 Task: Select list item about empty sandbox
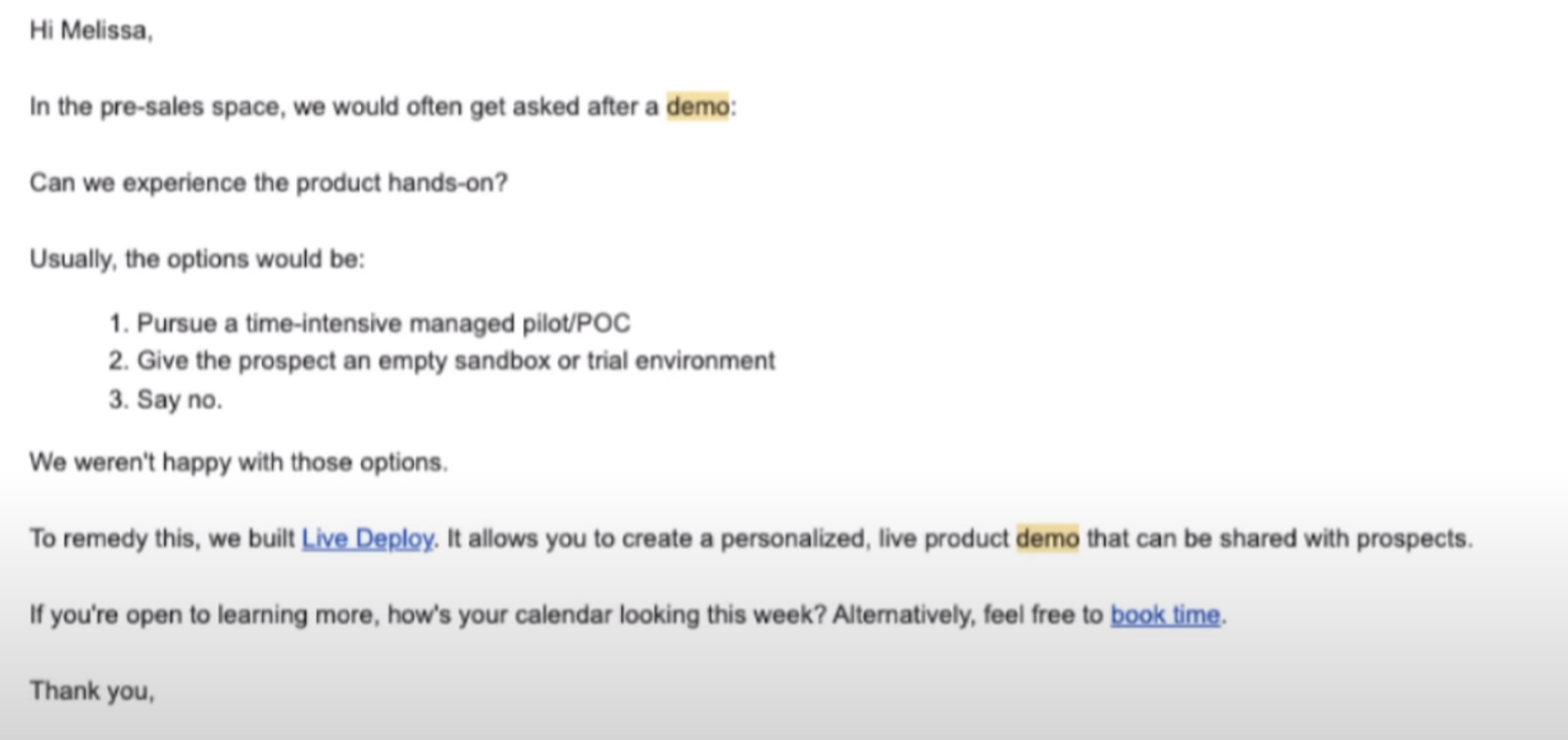coord(456,361)
